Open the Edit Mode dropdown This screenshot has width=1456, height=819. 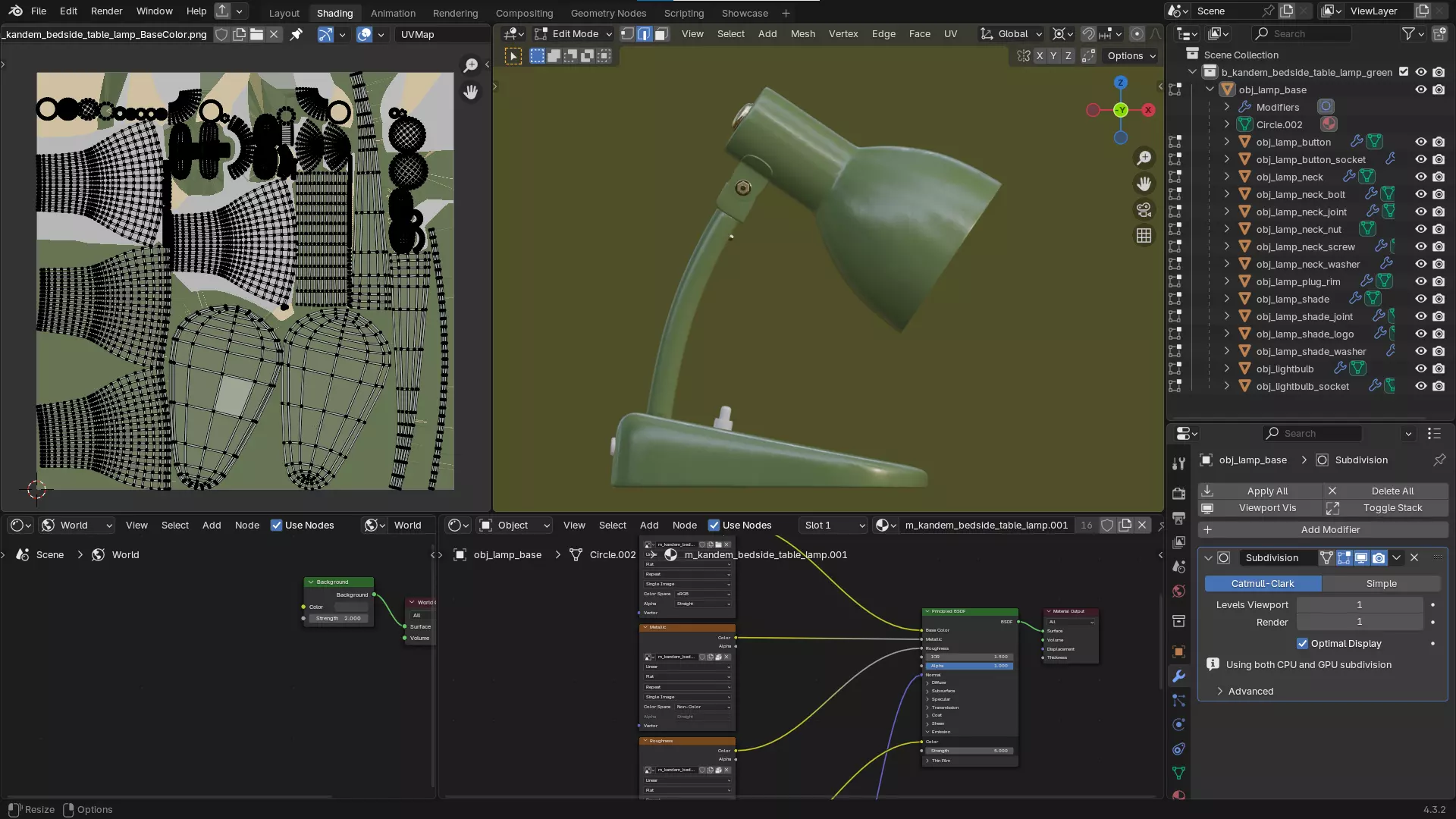point(573,34)
